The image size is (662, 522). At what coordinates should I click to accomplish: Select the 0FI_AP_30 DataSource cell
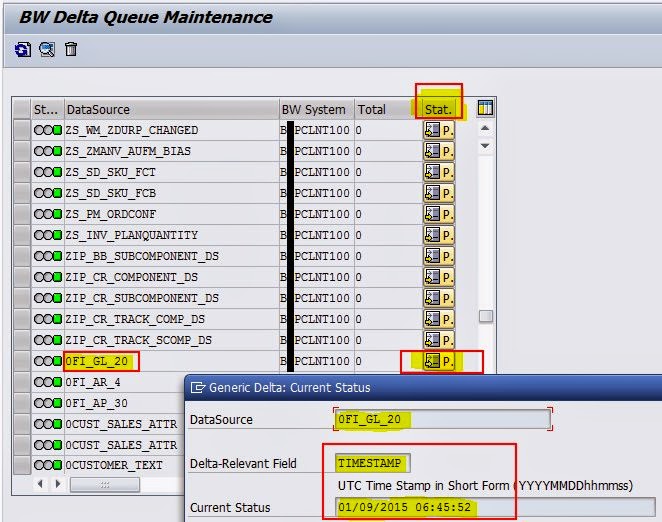tap(125, 403)
